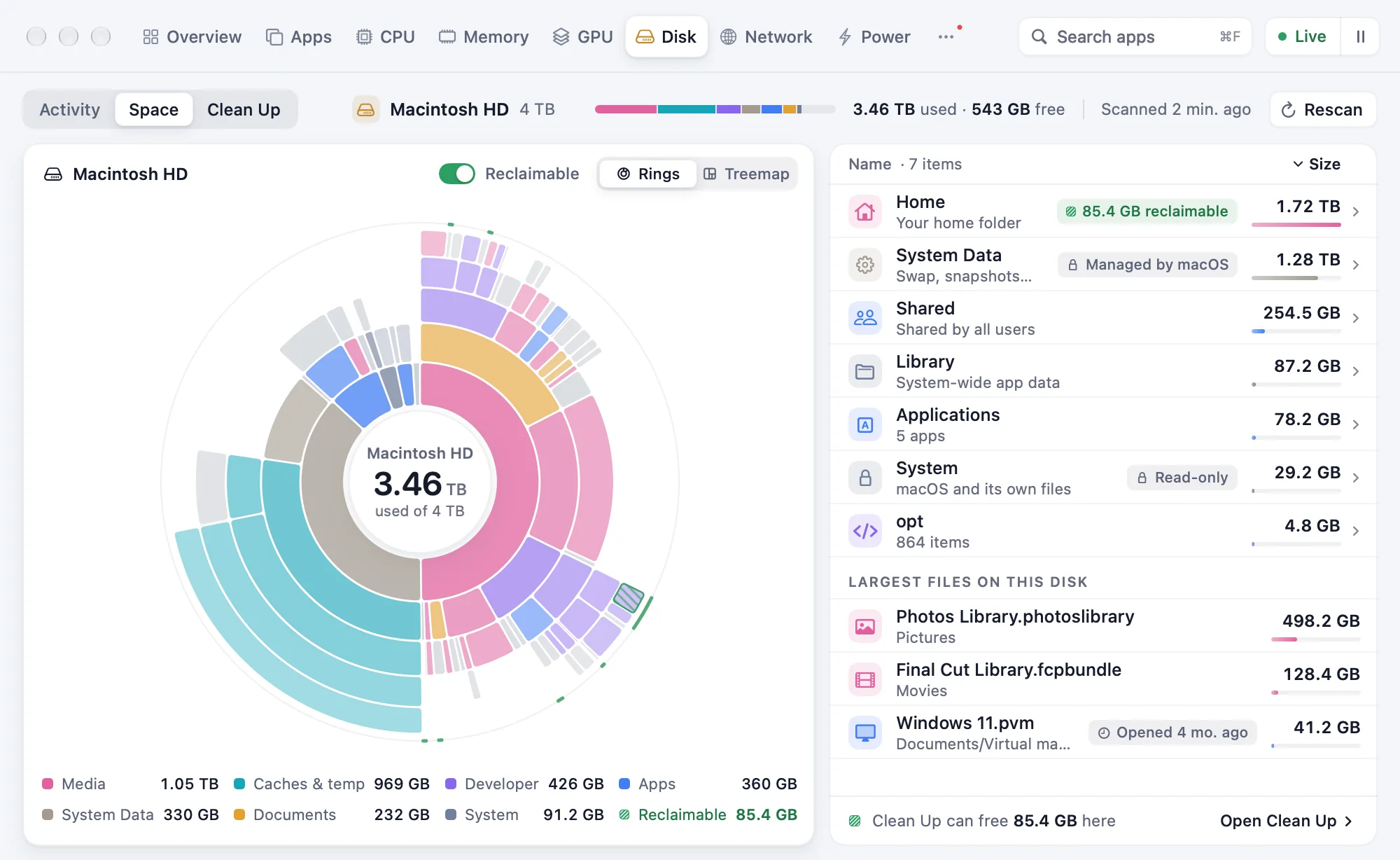Click the System Data legend swatch
The height and width of the screenshot is (860, 1400).
tap(48, 814)
